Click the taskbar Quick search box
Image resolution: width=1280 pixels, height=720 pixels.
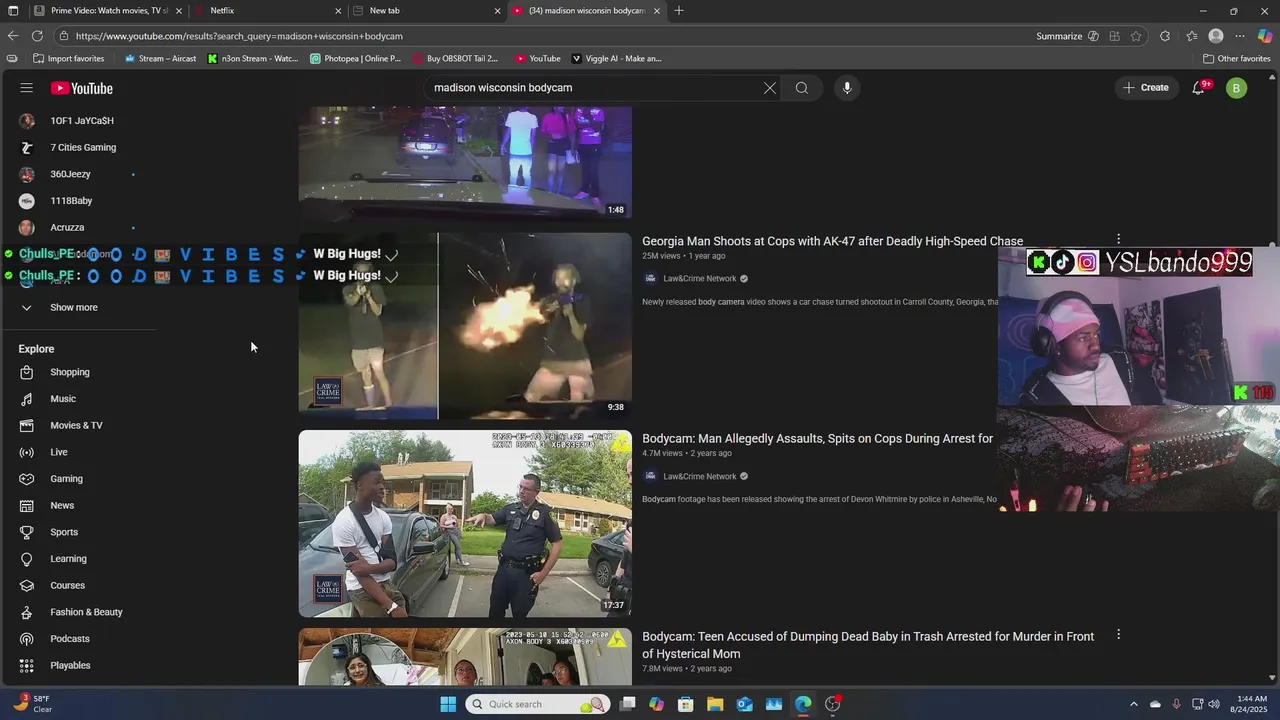(538, 704)
